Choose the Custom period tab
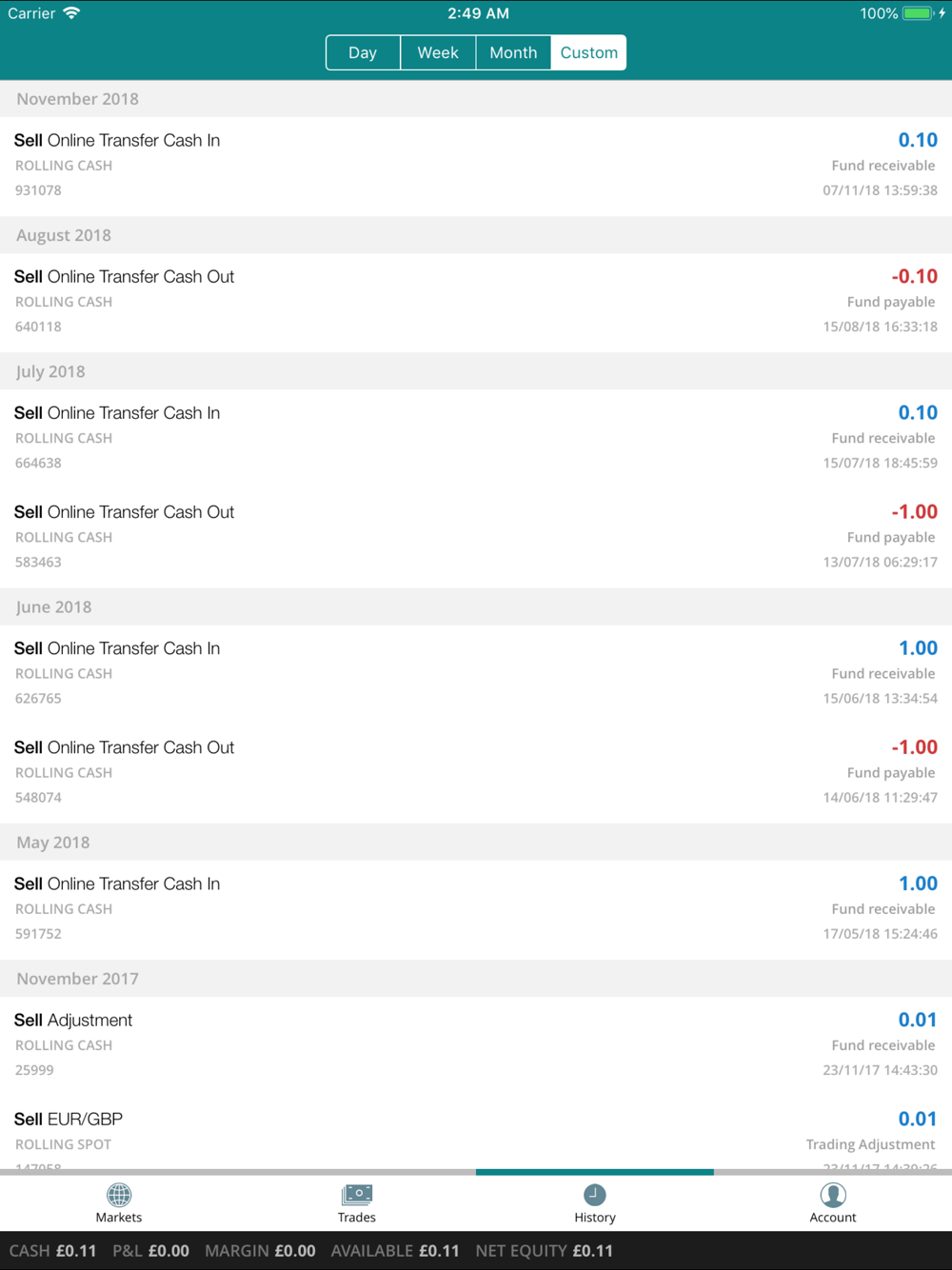The width and height of the screenshot is (952, 1270). pos(588,53)
